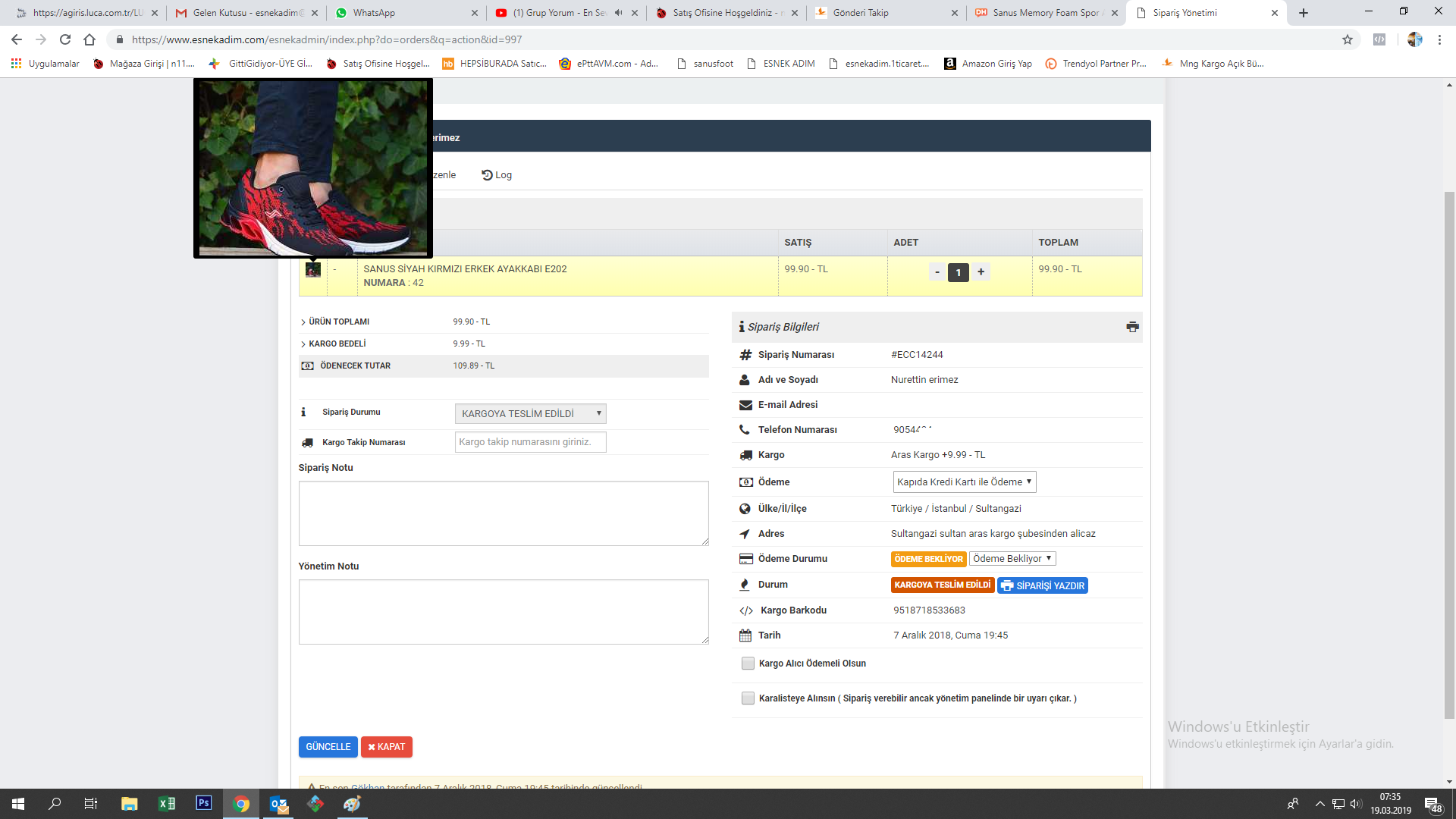
Task: Click the address bar URL
Action: pyautogui.click(x=326, y=39)
